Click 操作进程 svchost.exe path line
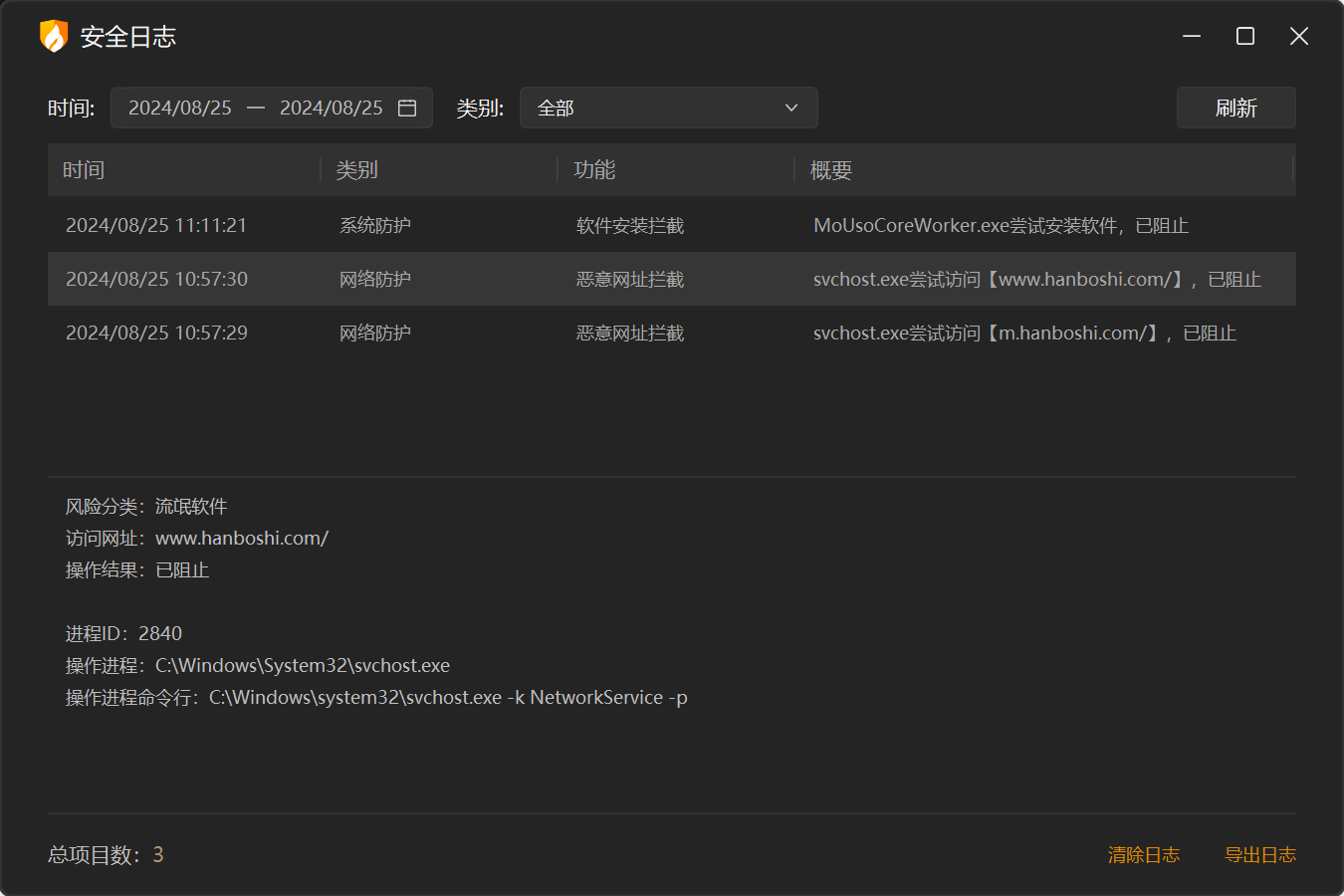Viewport: 1344px width, 896px height. pyautogui.click(x=258, y=665)
